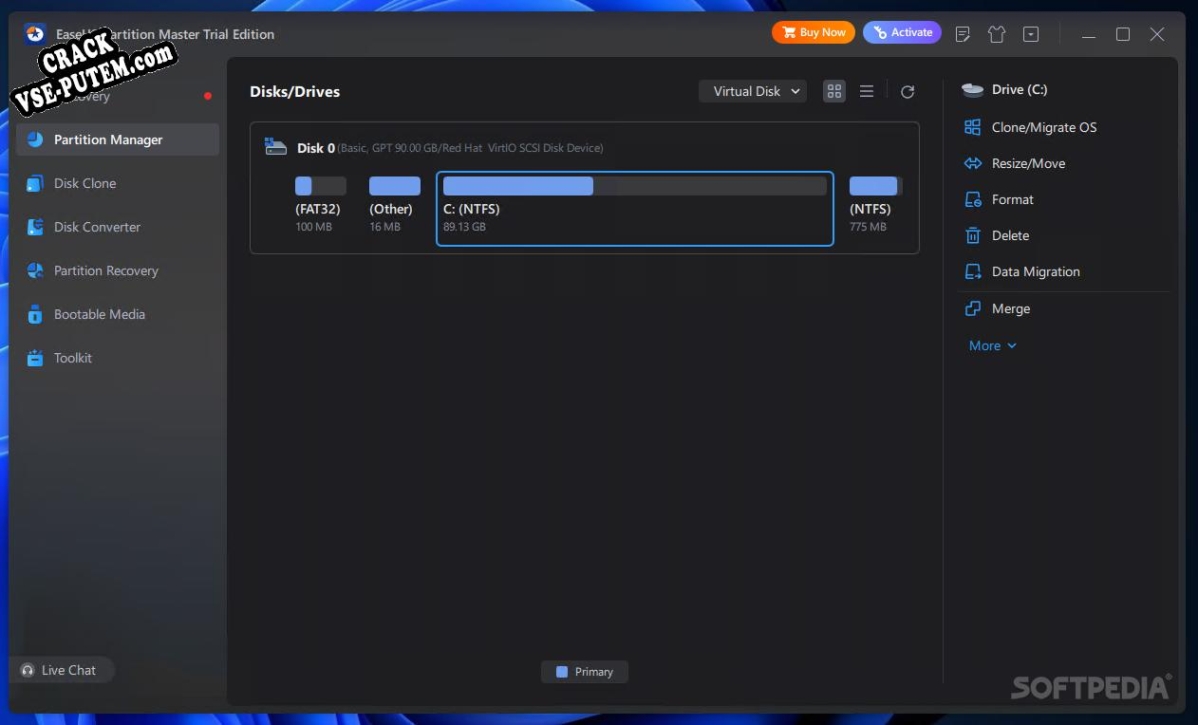Switch to list view layout
Image resolution: width=1198 pixels, height=725 pixels.
(x=866, y=91)
